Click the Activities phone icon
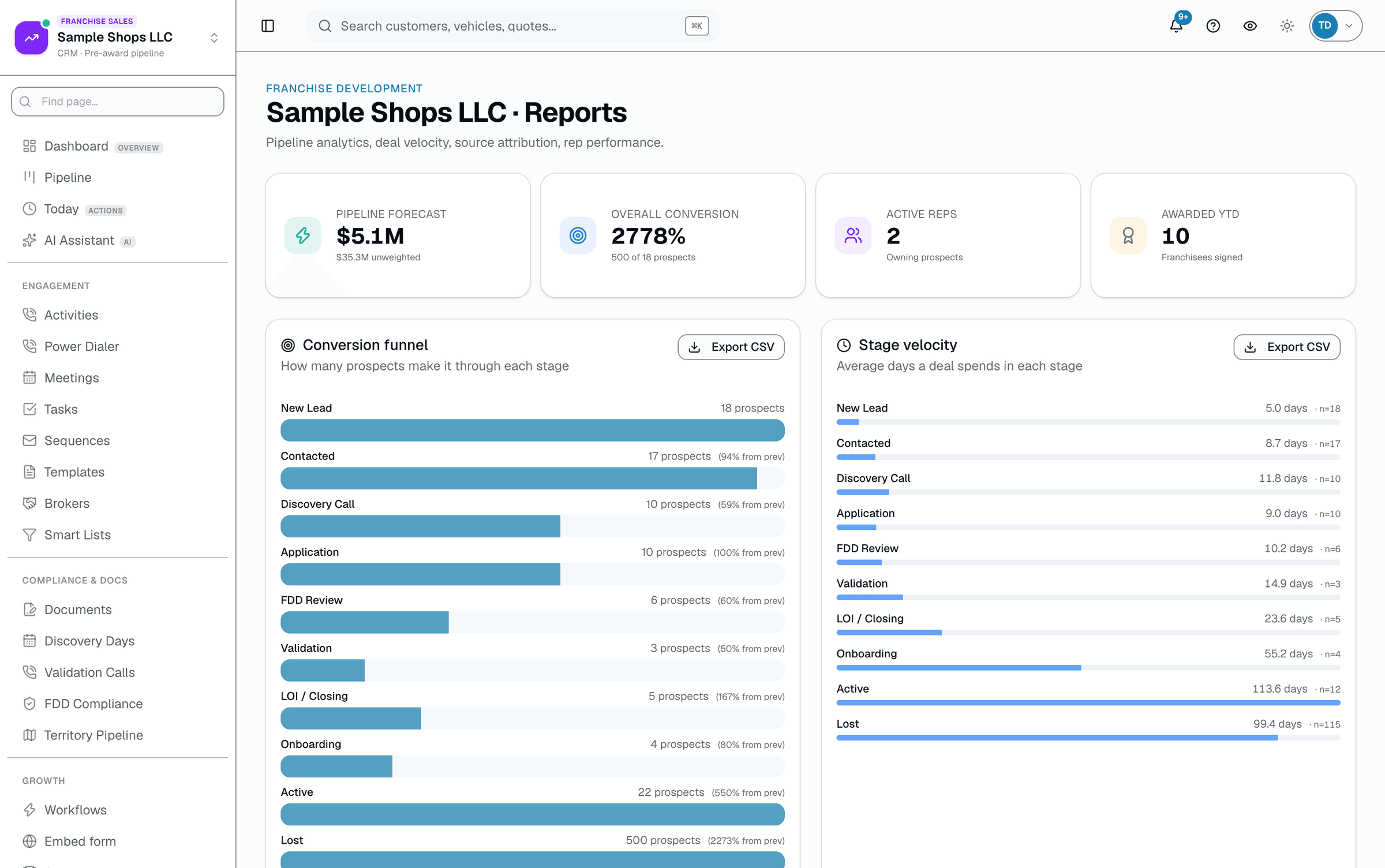1385x868 pixels. 29,315
